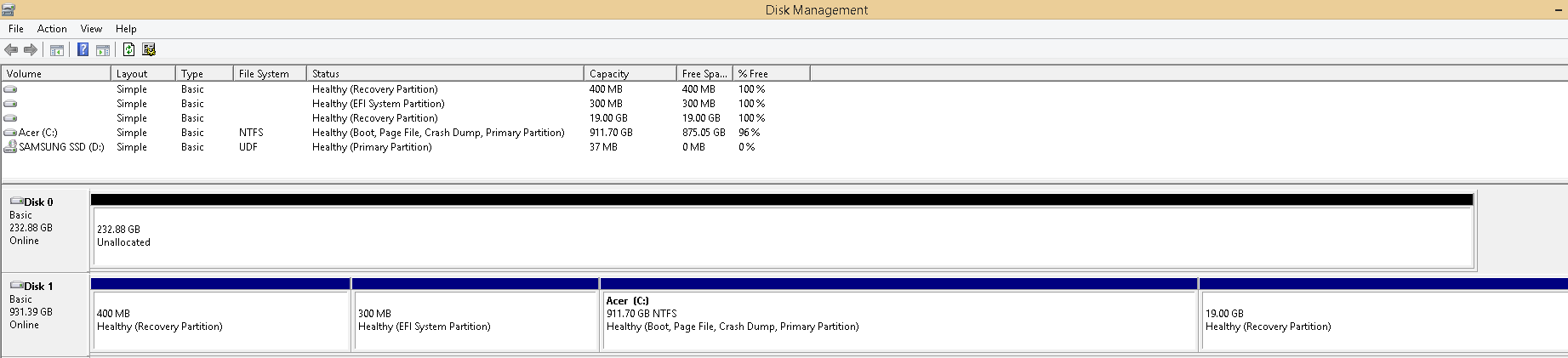This screenshot has width=1568, height=358.
Task: Open the disk Settings toolbar icon
Action: point(149,49)
